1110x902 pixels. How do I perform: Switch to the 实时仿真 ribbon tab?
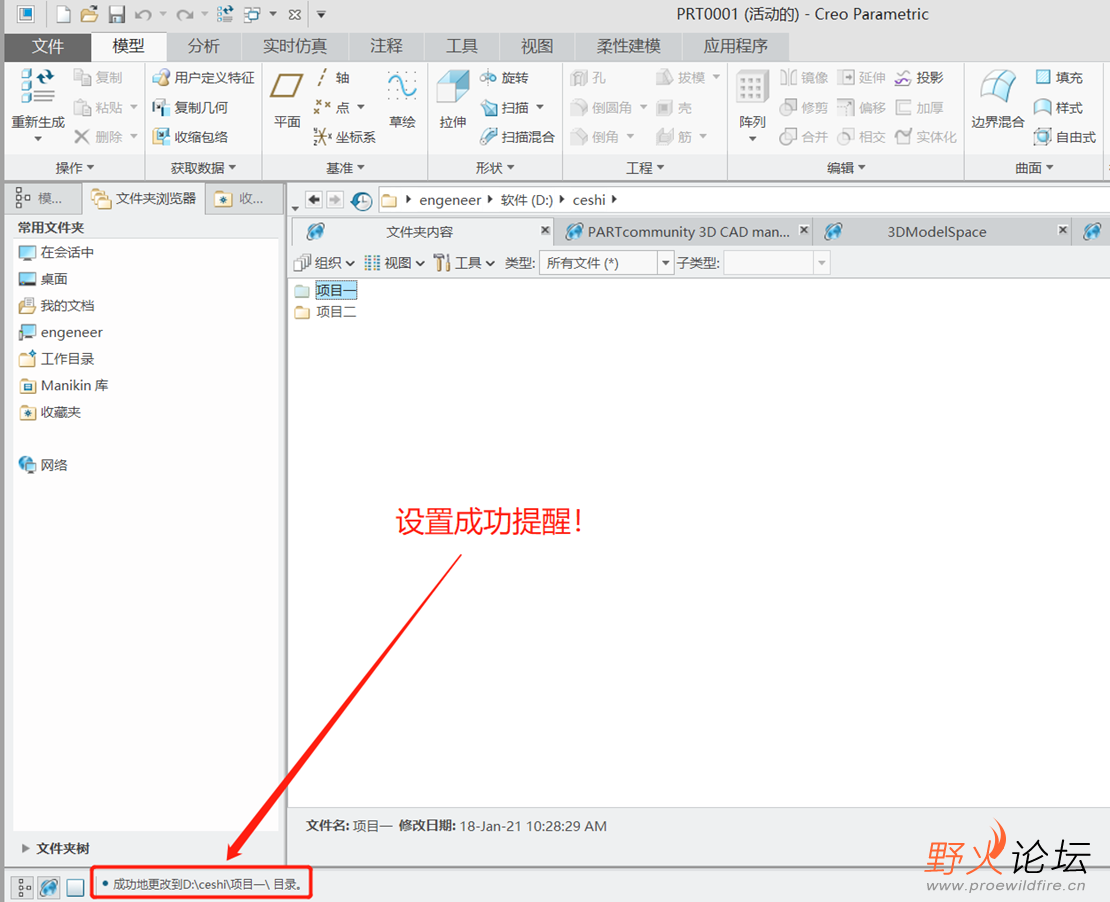pyautogui.click(x=294, y=46)
